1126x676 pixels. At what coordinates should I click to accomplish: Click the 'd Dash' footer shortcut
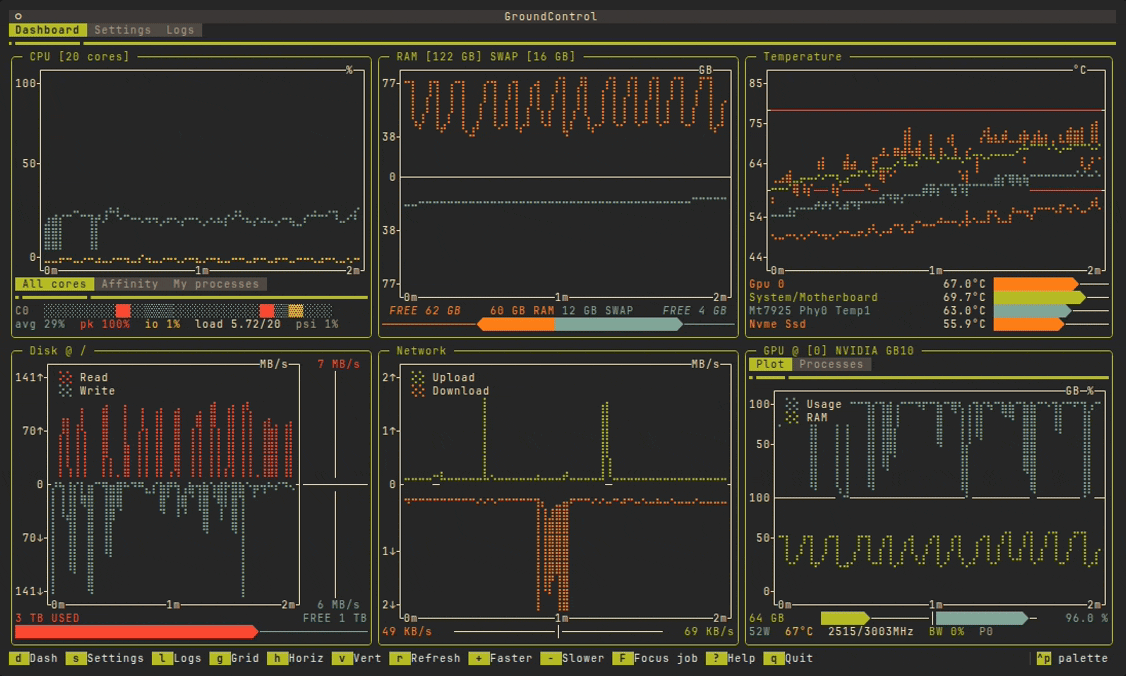34,658
